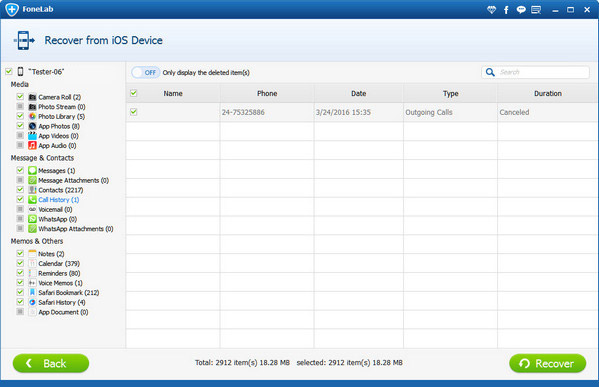Screen dimensions: 599x387
Task: Uncheck the Camera Roll checkbox
Action: 20,97
